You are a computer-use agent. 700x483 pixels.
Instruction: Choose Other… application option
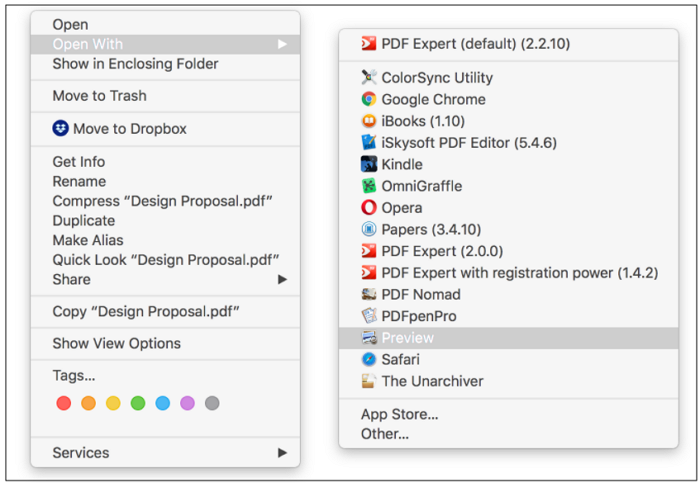click(x=385, y=434)
